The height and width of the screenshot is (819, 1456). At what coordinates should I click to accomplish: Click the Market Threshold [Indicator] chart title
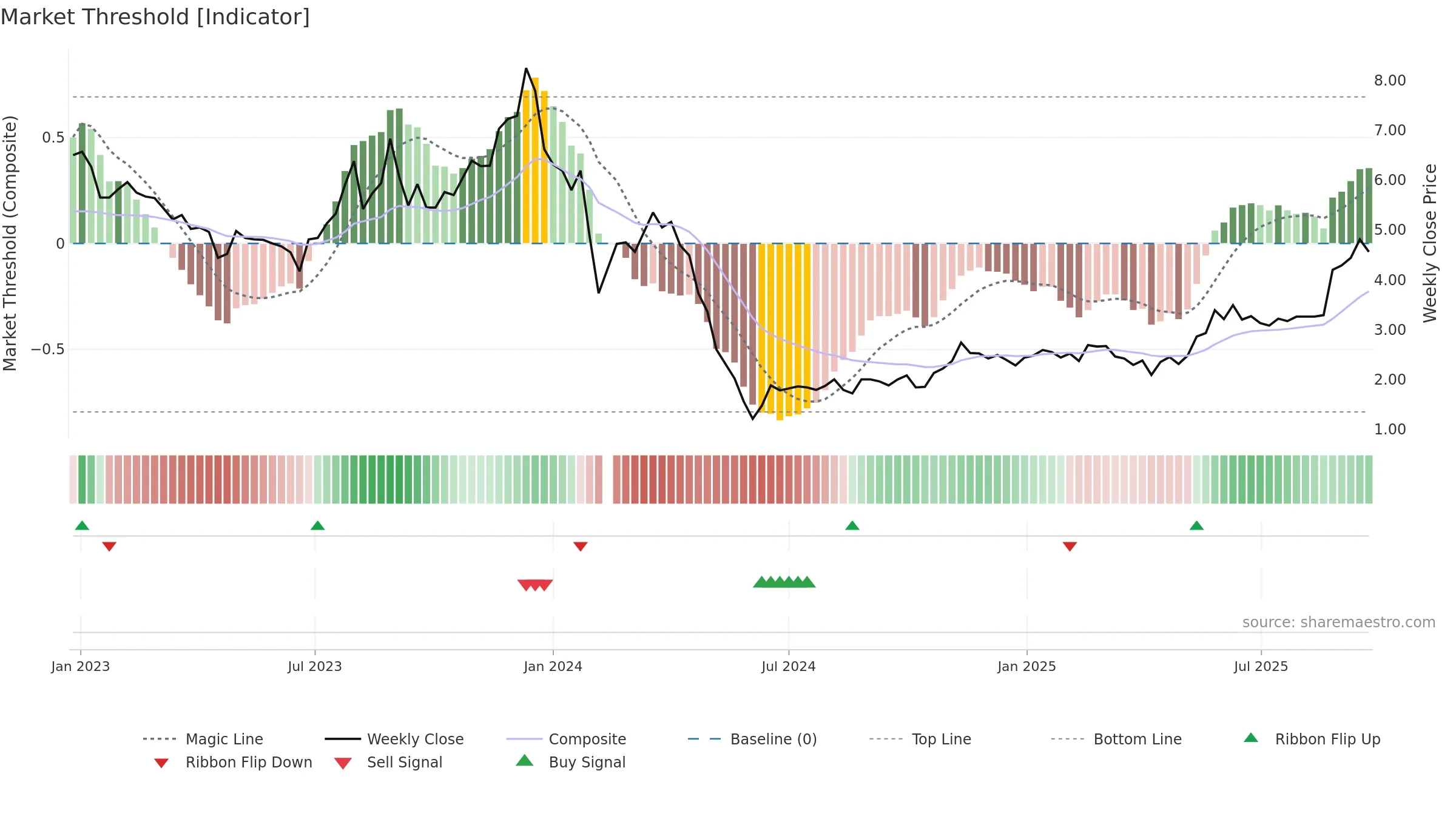(155, 17)
